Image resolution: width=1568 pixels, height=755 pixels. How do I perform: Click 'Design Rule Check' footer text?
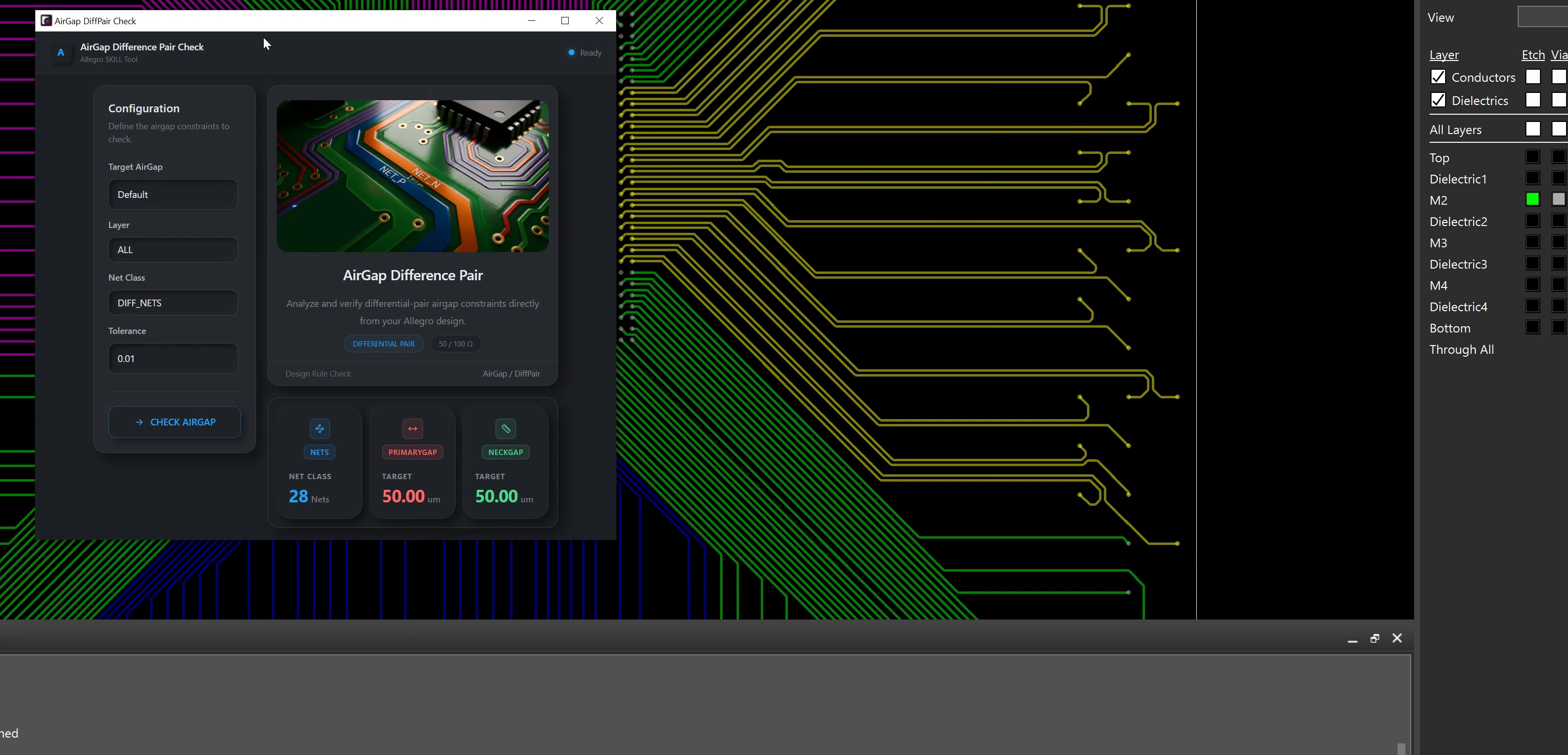pyautogui.click(x=318, y=374)
